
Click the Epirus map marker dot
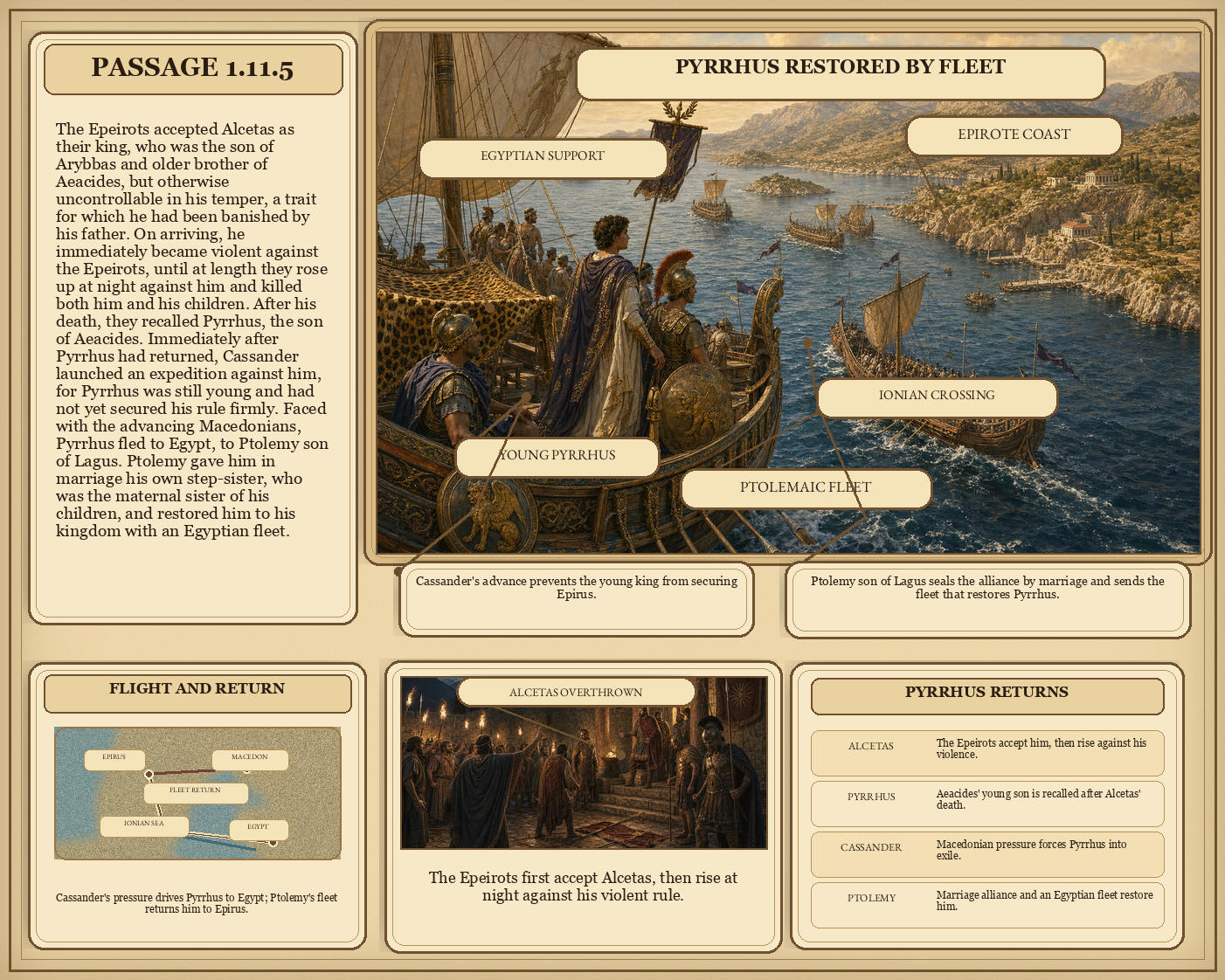coord(149,775)
